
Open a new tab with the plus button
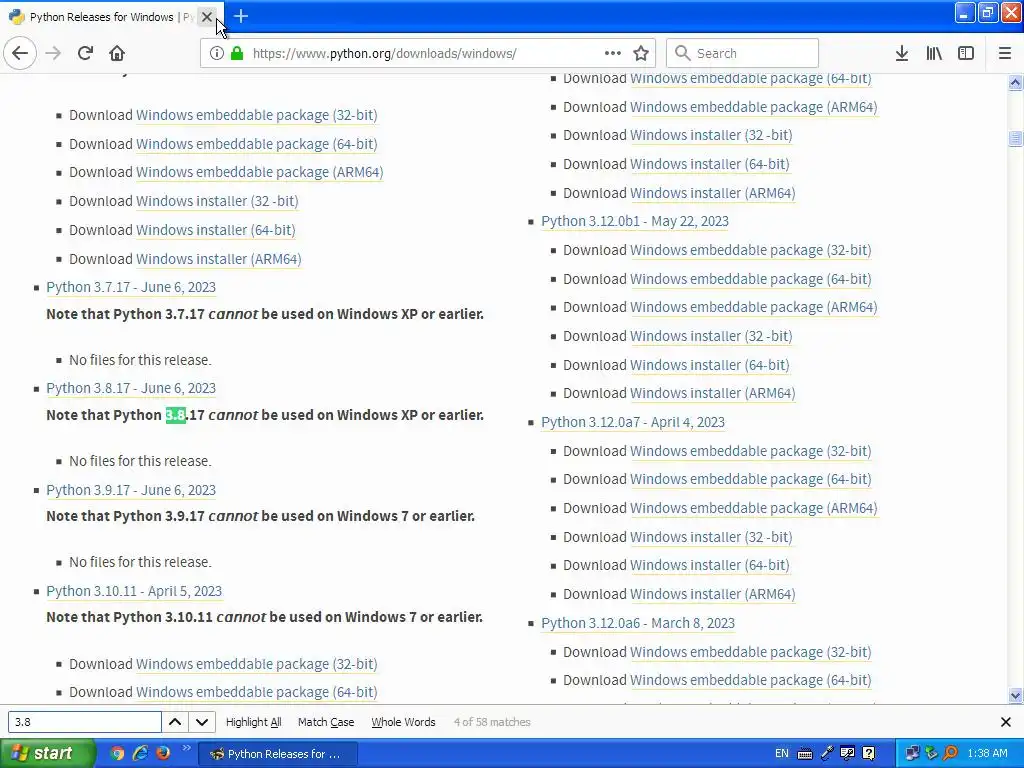coord(241,16)
